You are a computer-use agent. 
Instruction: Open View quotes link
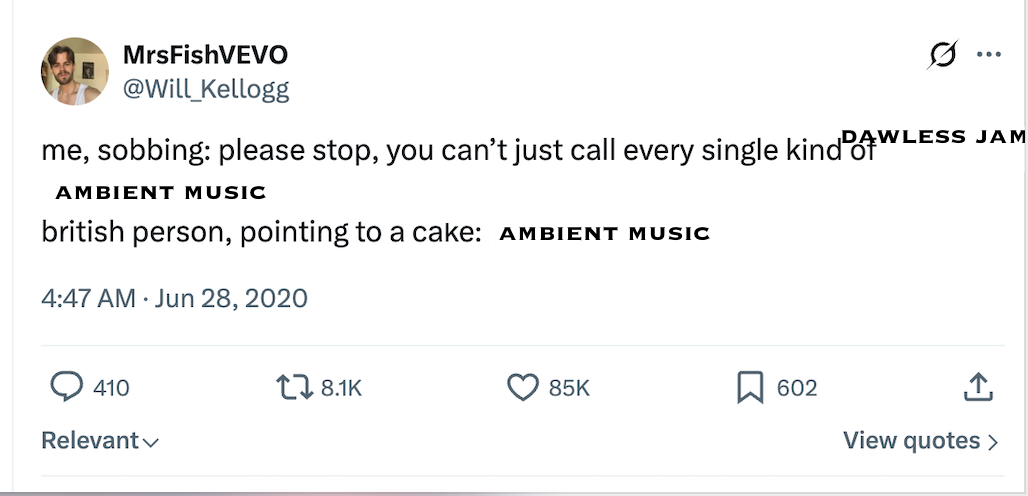coord(920,441)
